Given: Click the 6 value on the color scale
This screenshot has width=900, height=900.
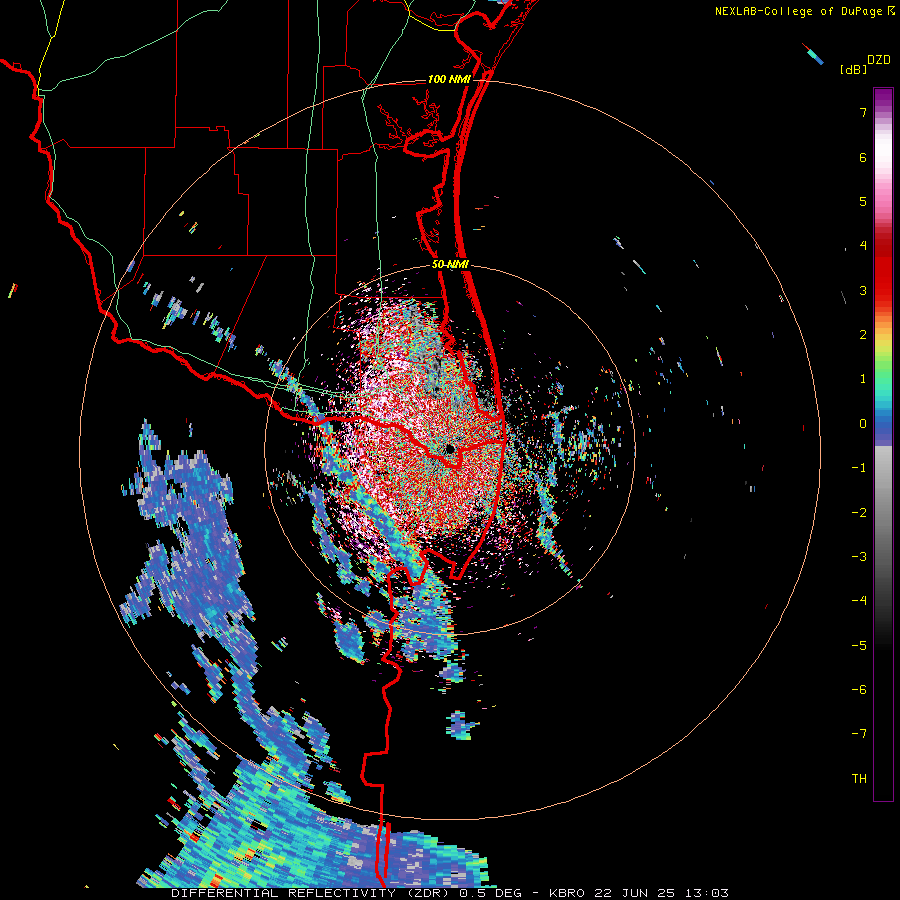Looking at the screenshot, I should tap(863, 157).
